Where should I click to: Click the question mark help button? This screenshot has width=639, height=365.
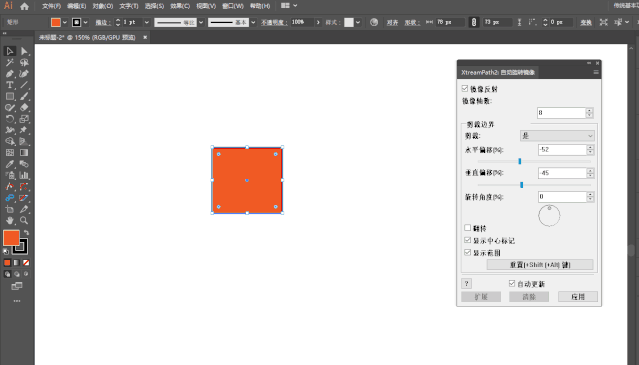467,283
